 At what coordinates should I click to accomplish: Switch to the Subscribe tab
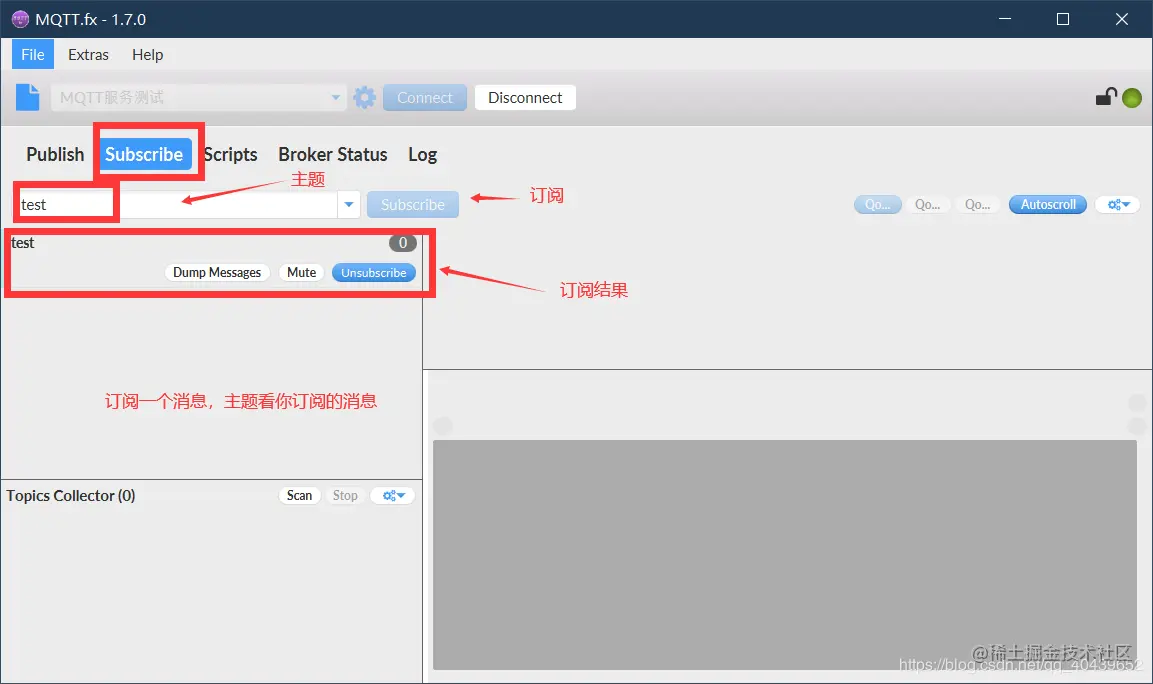click(x=144, y=154)
